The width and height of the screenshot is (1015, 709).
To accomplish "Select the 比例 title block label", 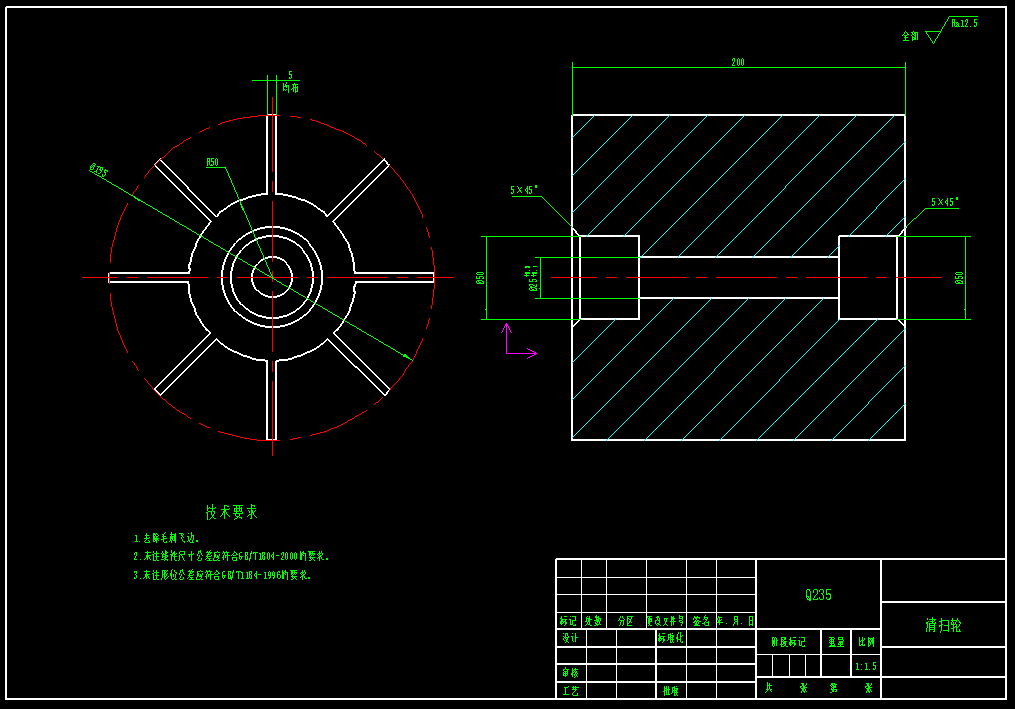I will point(866,642).
